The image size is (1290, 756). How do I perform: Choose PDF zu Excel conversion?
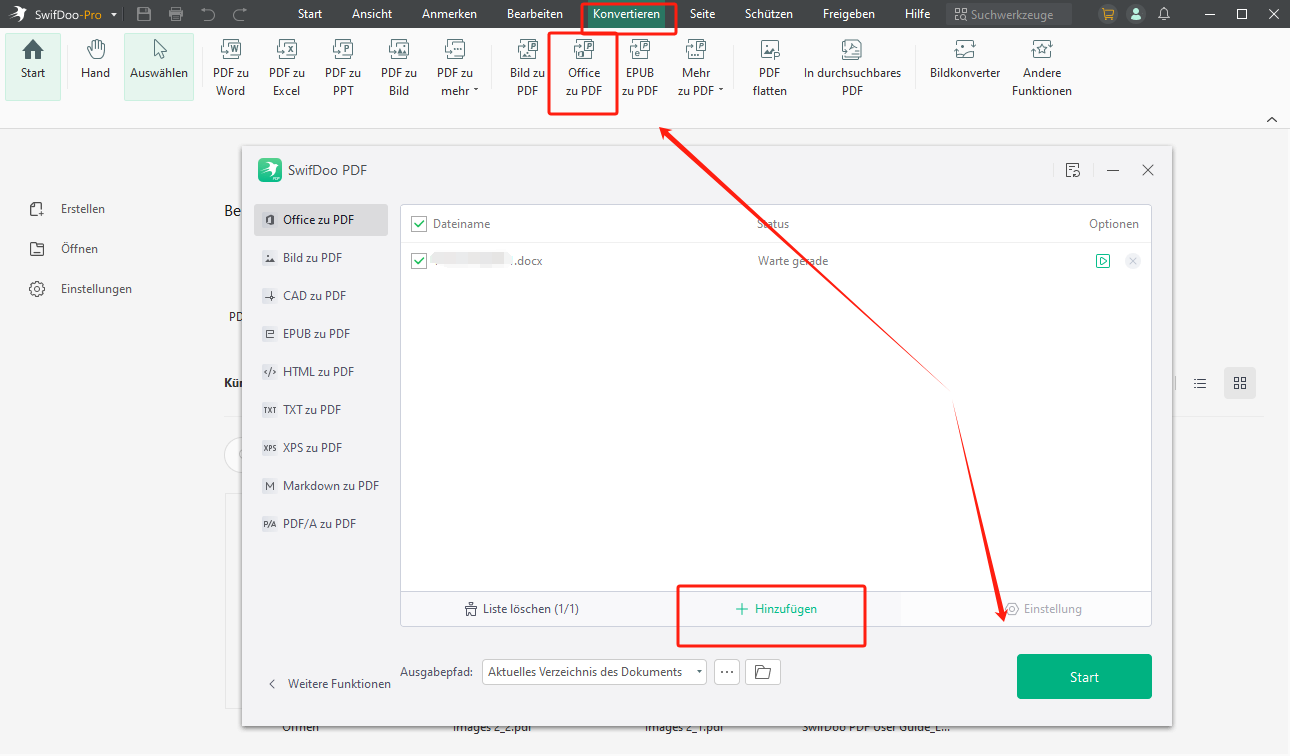coord(286,69)
